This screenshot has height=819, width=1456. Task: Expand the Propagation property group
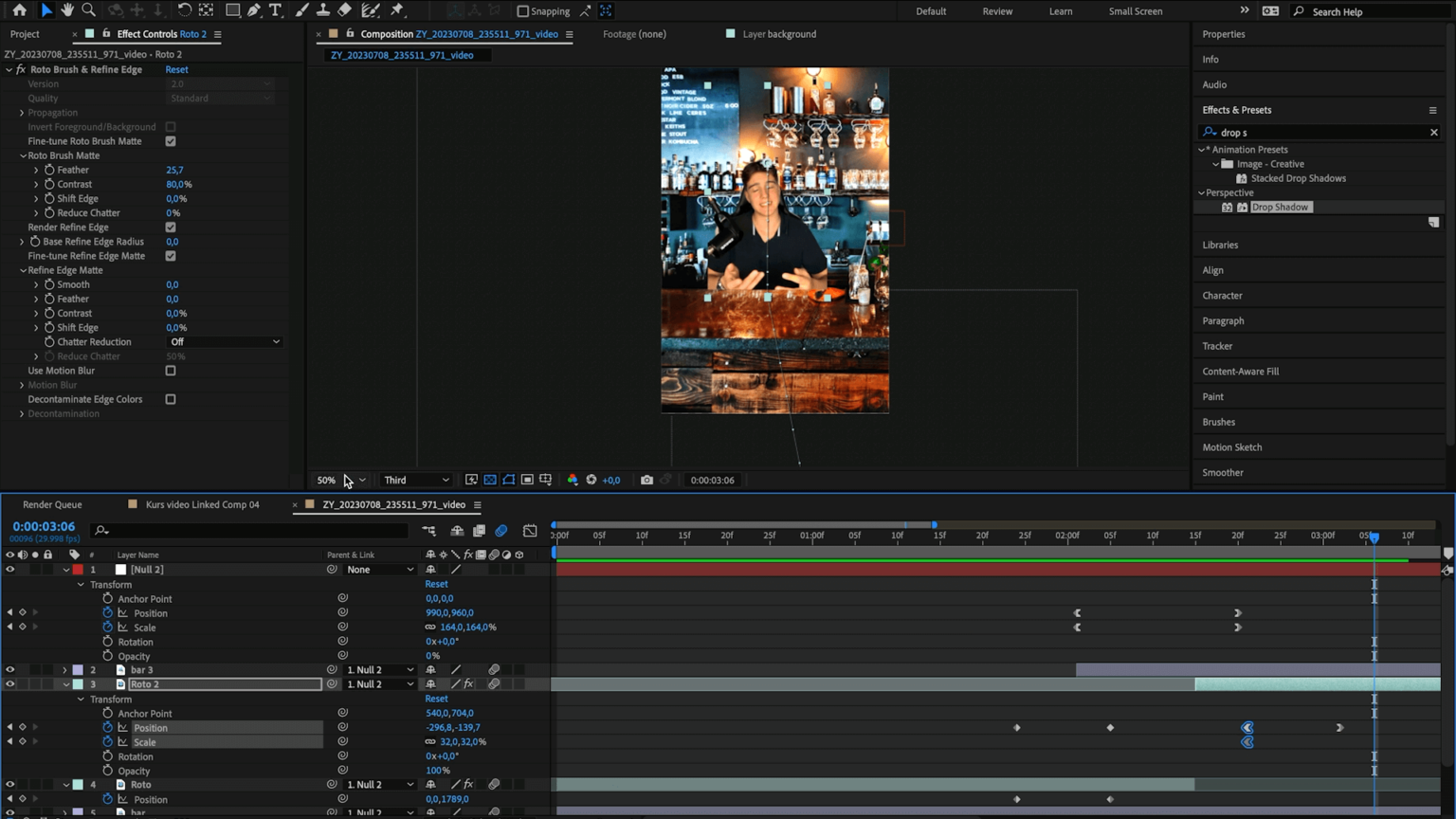click(22, 113)
